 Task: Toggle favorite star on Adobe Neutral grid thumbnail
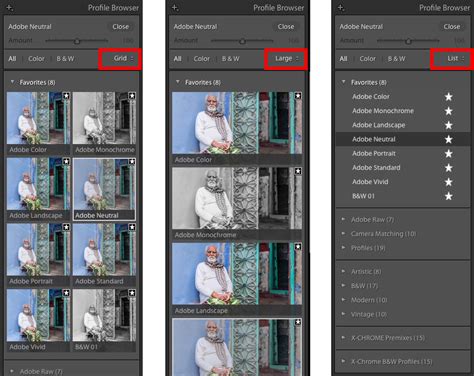[x=132, y=162]
